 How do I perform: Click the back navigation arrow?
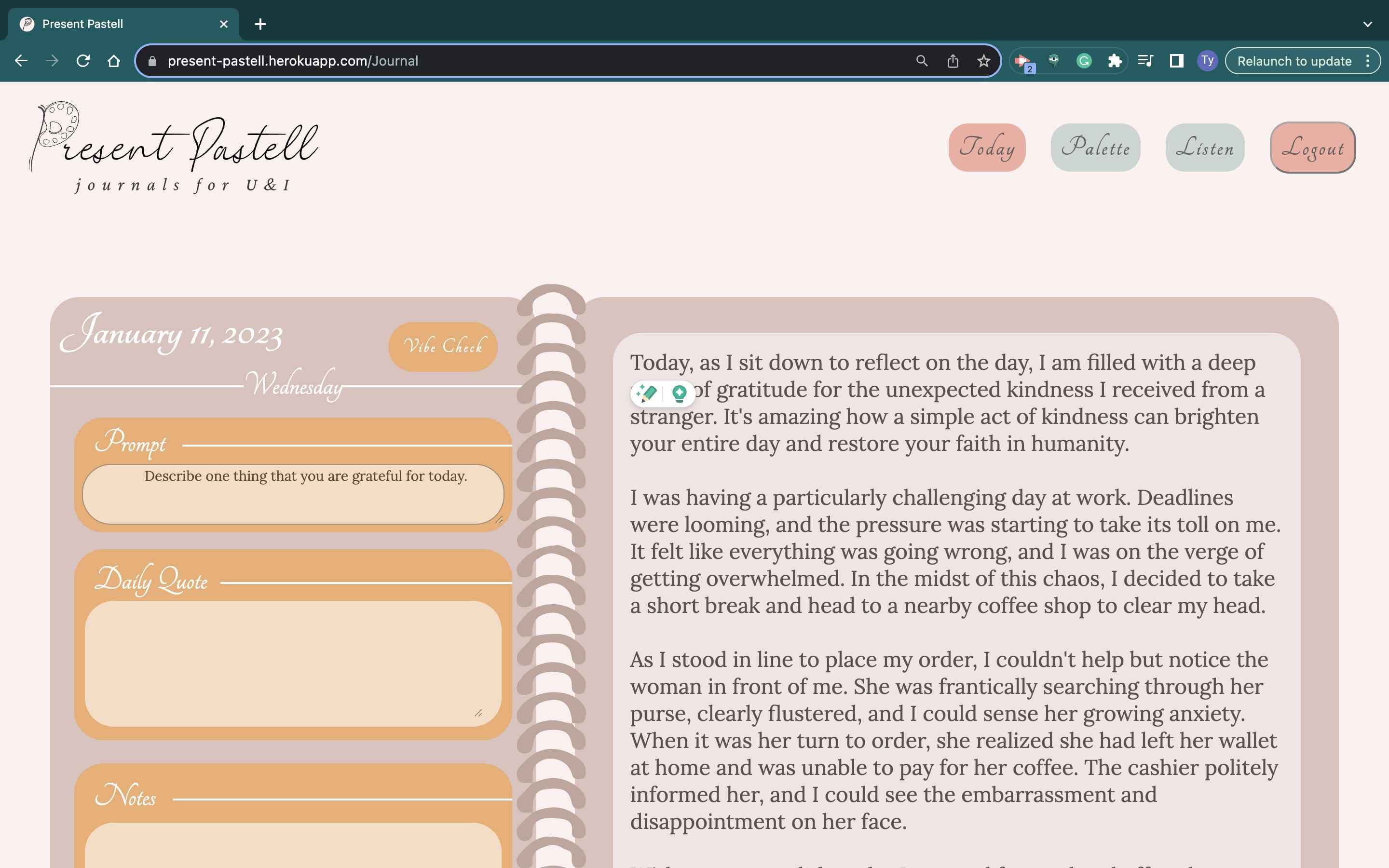(x=21, y=60)
